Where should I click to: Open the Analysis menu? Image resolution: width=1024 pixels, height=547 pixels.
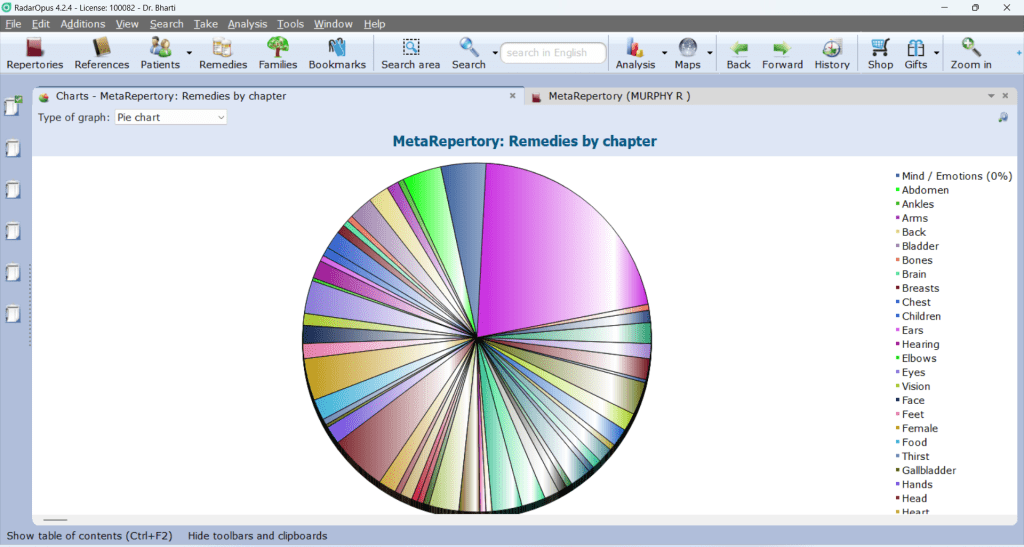(x=247, y=24)
